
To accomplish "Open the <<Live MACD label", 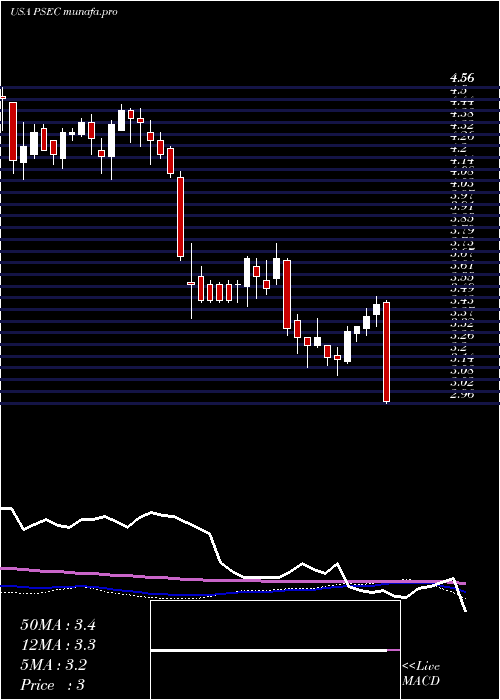I will 421,674.
